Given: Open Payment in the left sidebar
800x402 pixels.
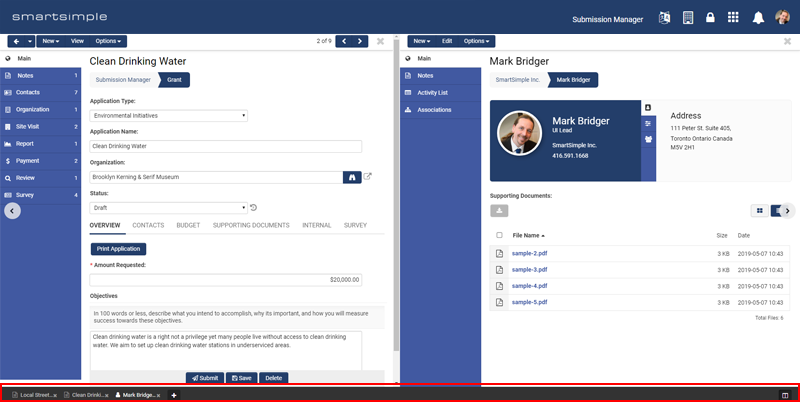Looking at the screenshot, I should [x=40, y=161].
